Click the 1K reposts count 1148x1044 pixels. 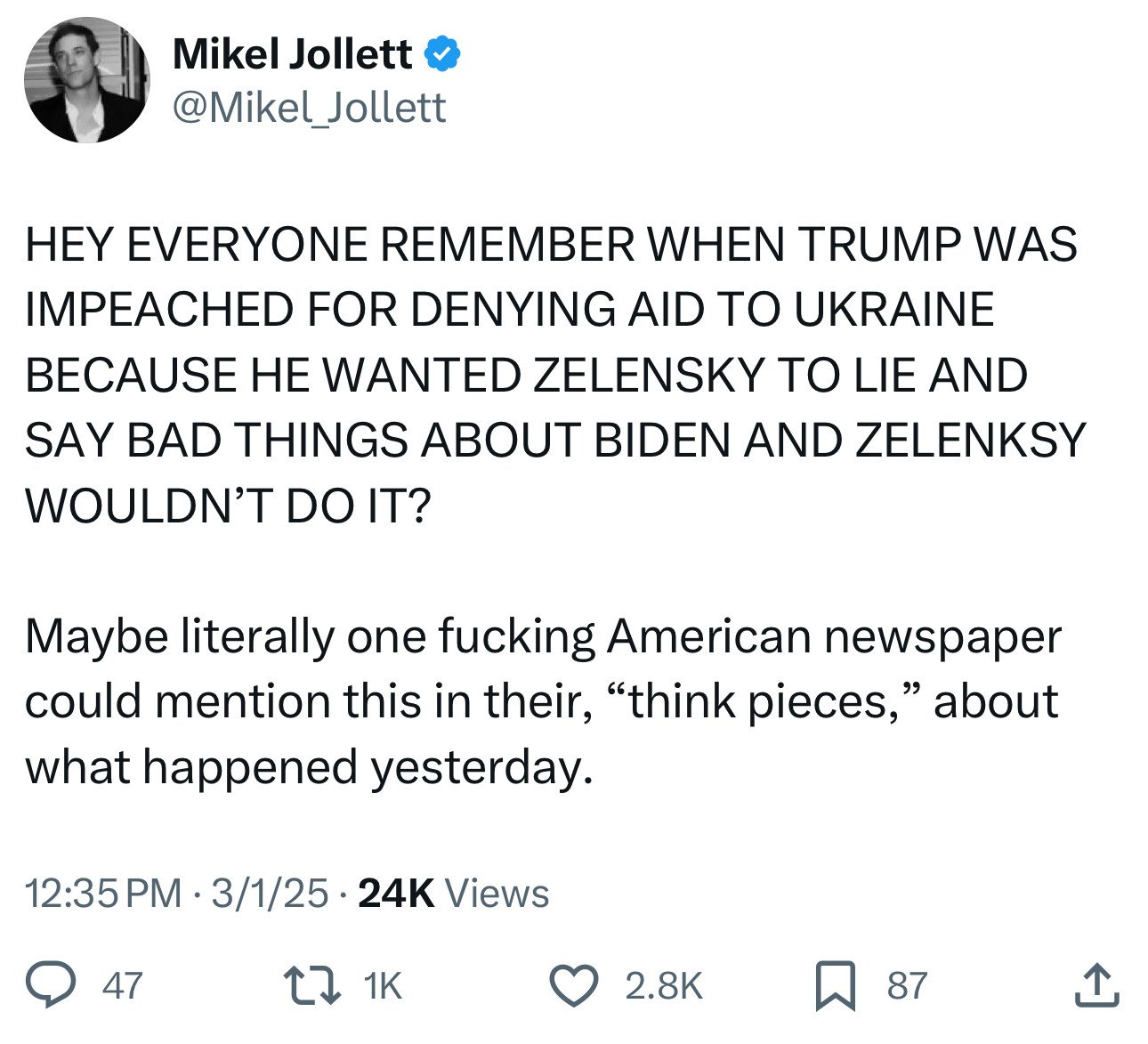tap(384, 986)
